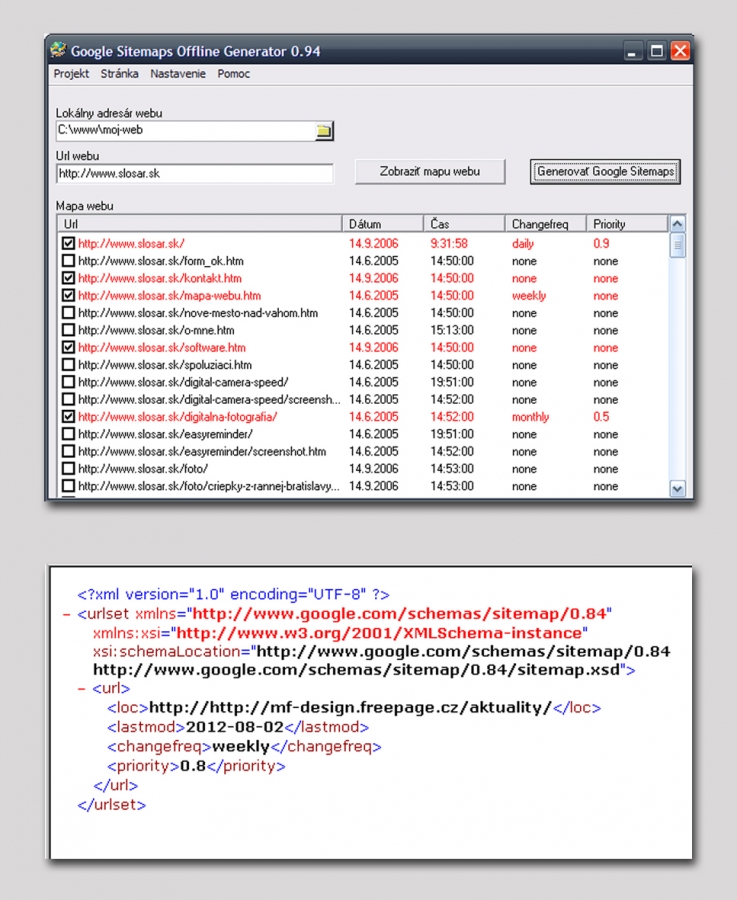This screenshot has width=737, height=900.
Task: Select the 'daily' changefreq cell
Action: (x=523, y=244)
